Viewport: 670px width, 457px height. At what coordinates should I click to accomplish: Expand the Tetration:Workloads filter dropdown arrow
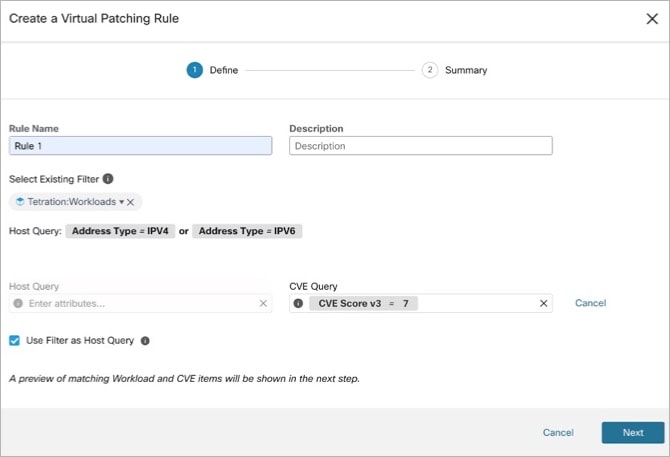pos(121,202)
